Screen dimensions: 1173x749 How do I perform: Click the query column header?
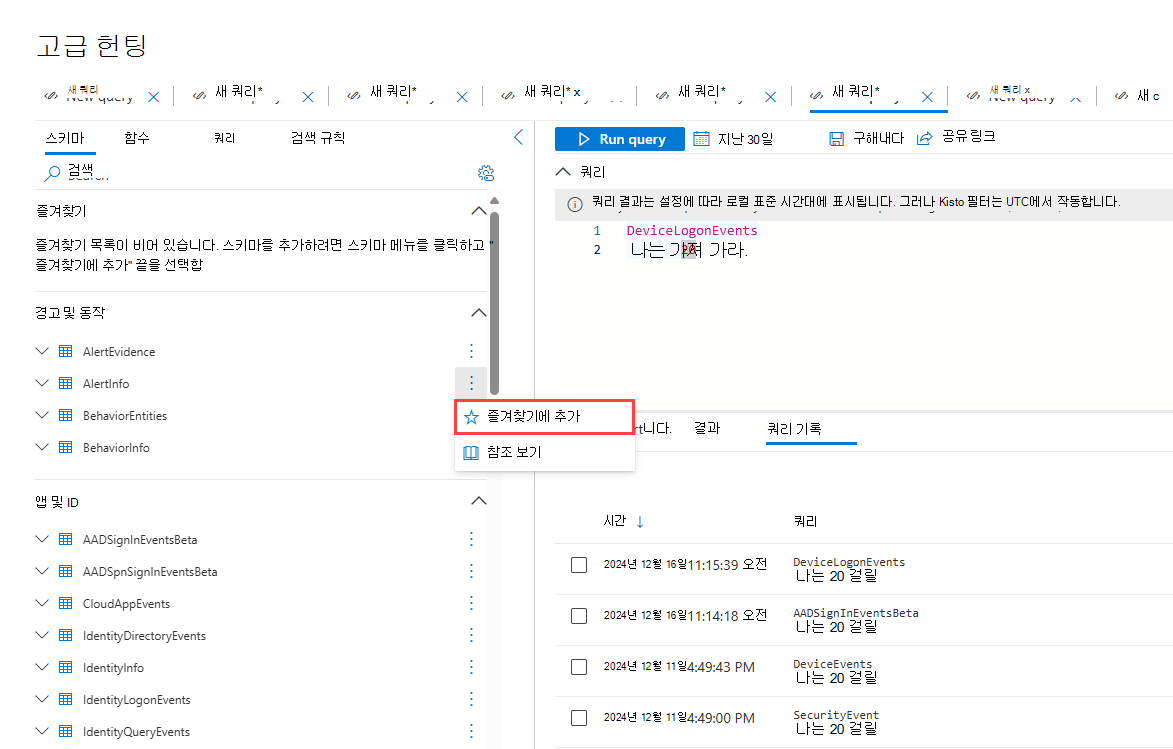(806, 522)
